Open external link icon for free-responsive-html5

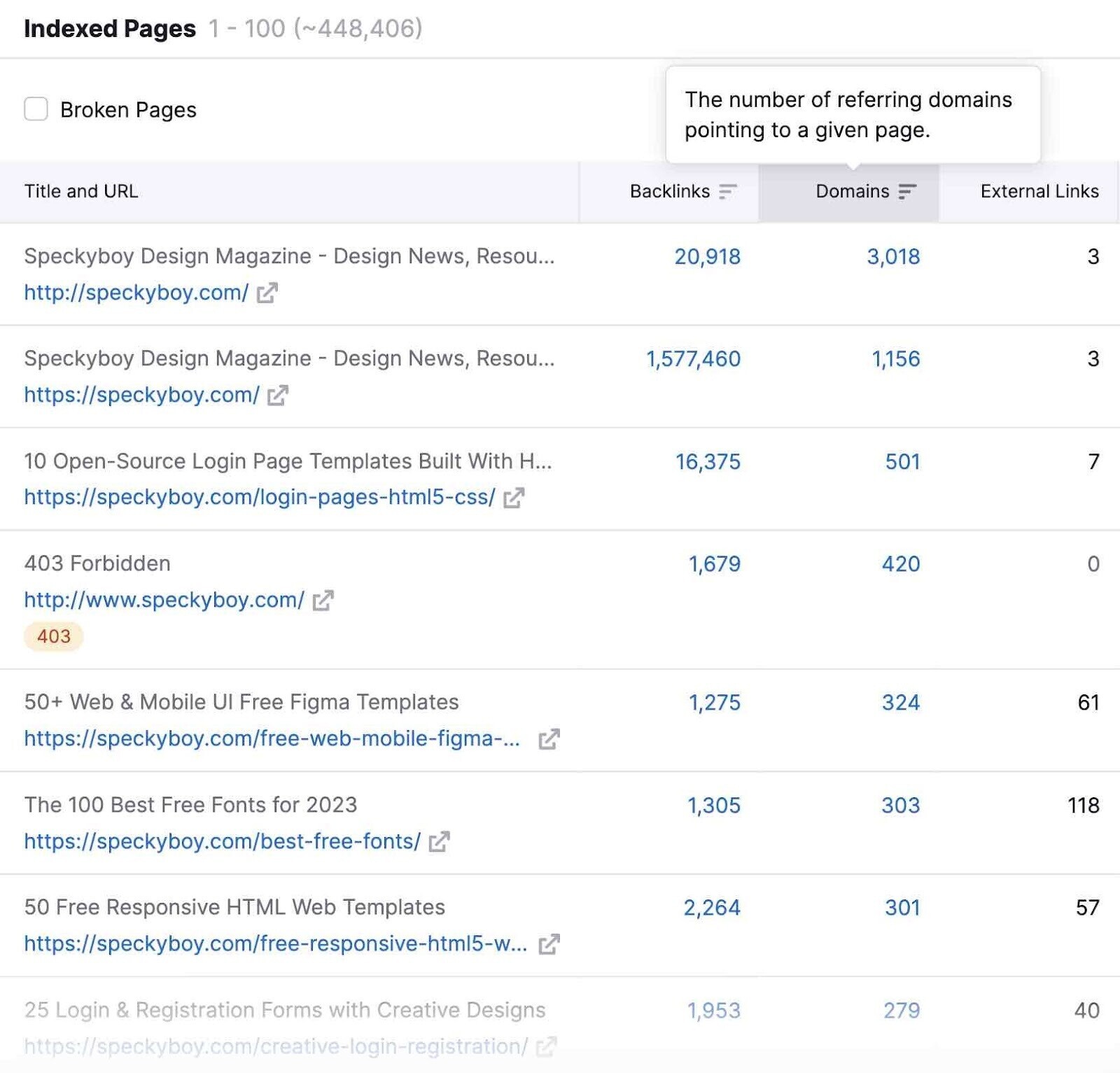549,944
